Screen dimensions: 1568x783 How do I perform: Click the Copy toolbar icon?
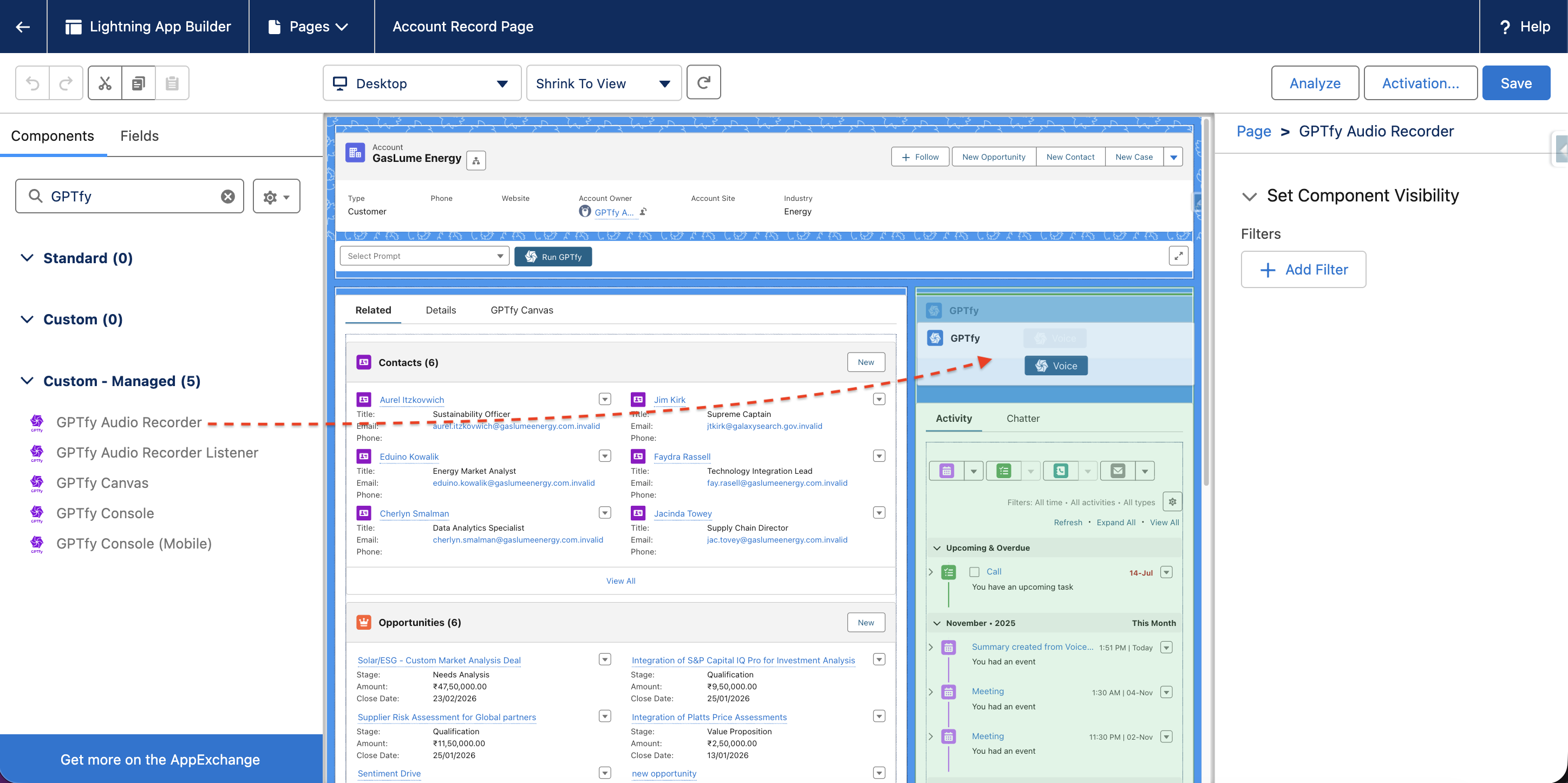click(138, 83)
